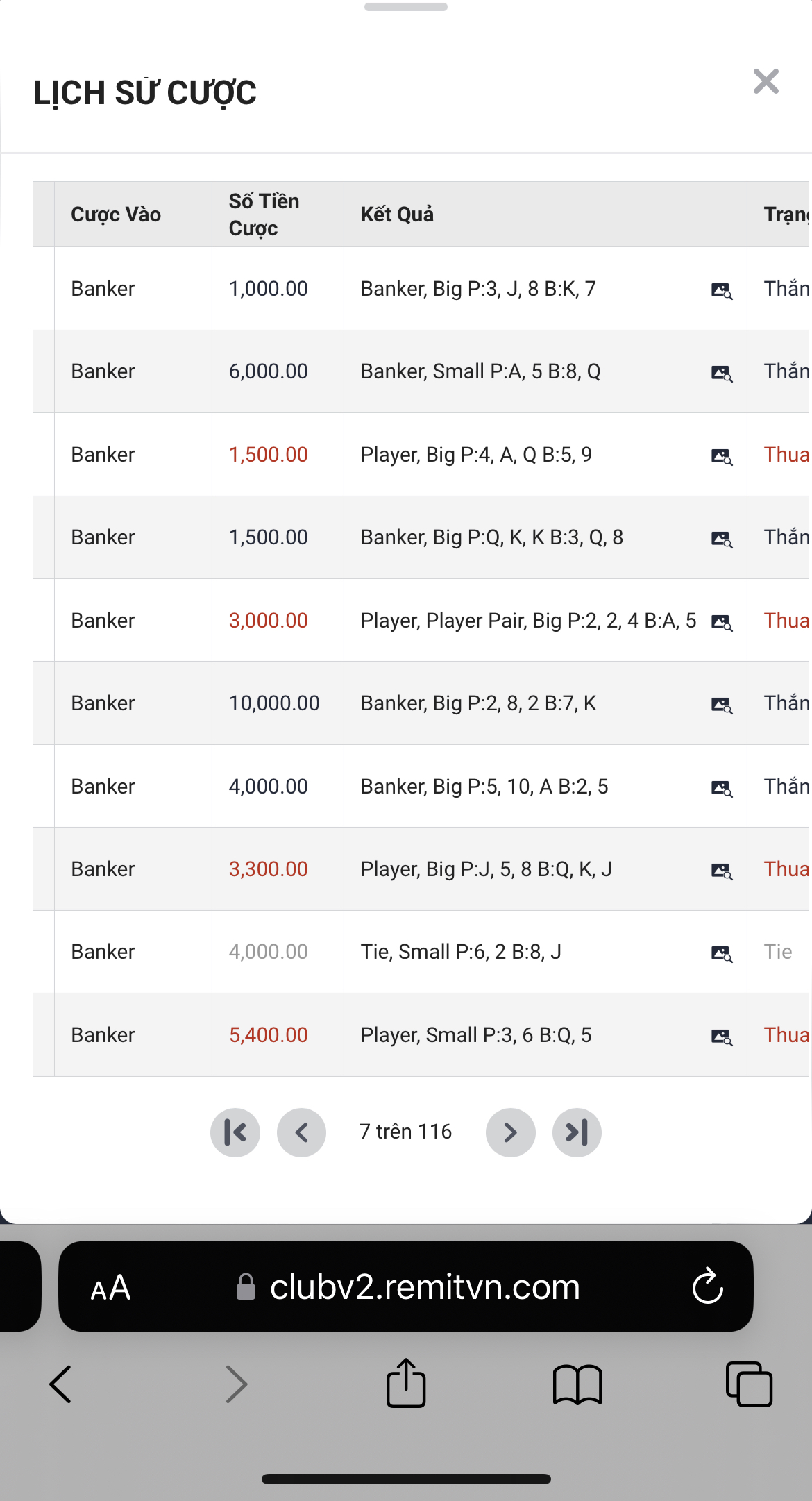This screenshot has width=812, height=1501.
Task: Tap the Safari reload page icon
Action: pyautogui.click(x=707, y=1286)
